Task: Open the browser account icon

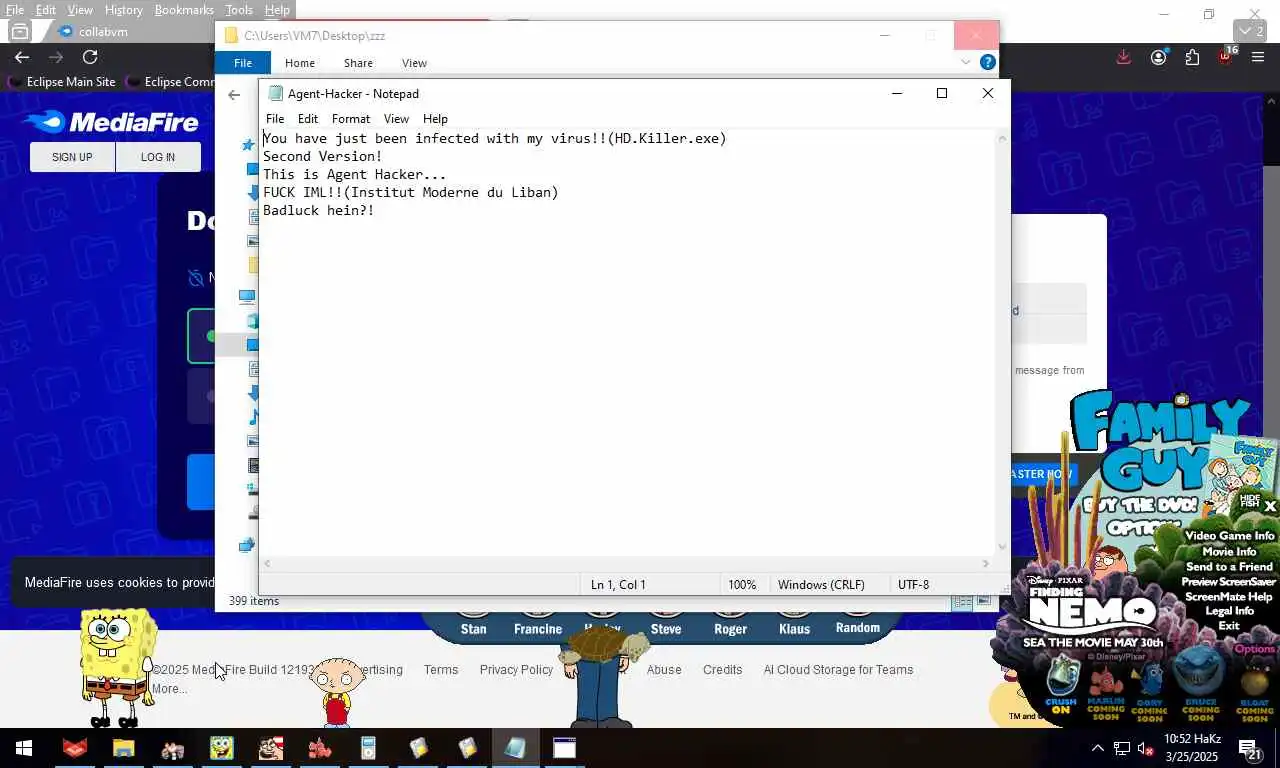Action: pos(1158,57)
